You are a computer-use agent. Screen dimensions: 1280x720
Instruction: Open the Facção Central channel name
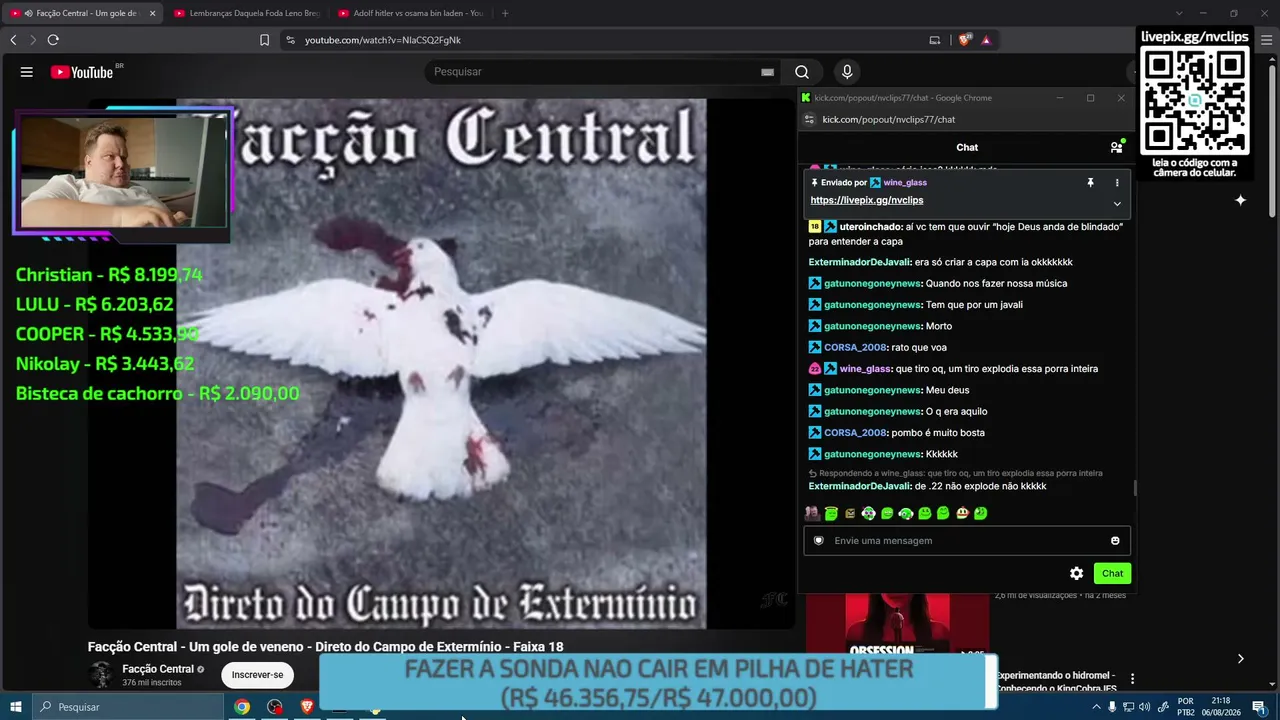pos(158,669)
